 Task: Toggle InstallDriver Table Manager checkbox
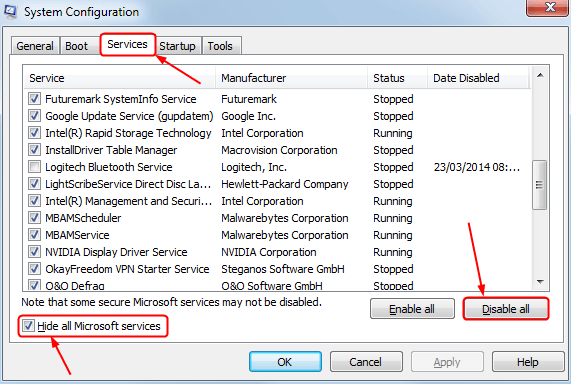tap(35, 150)
